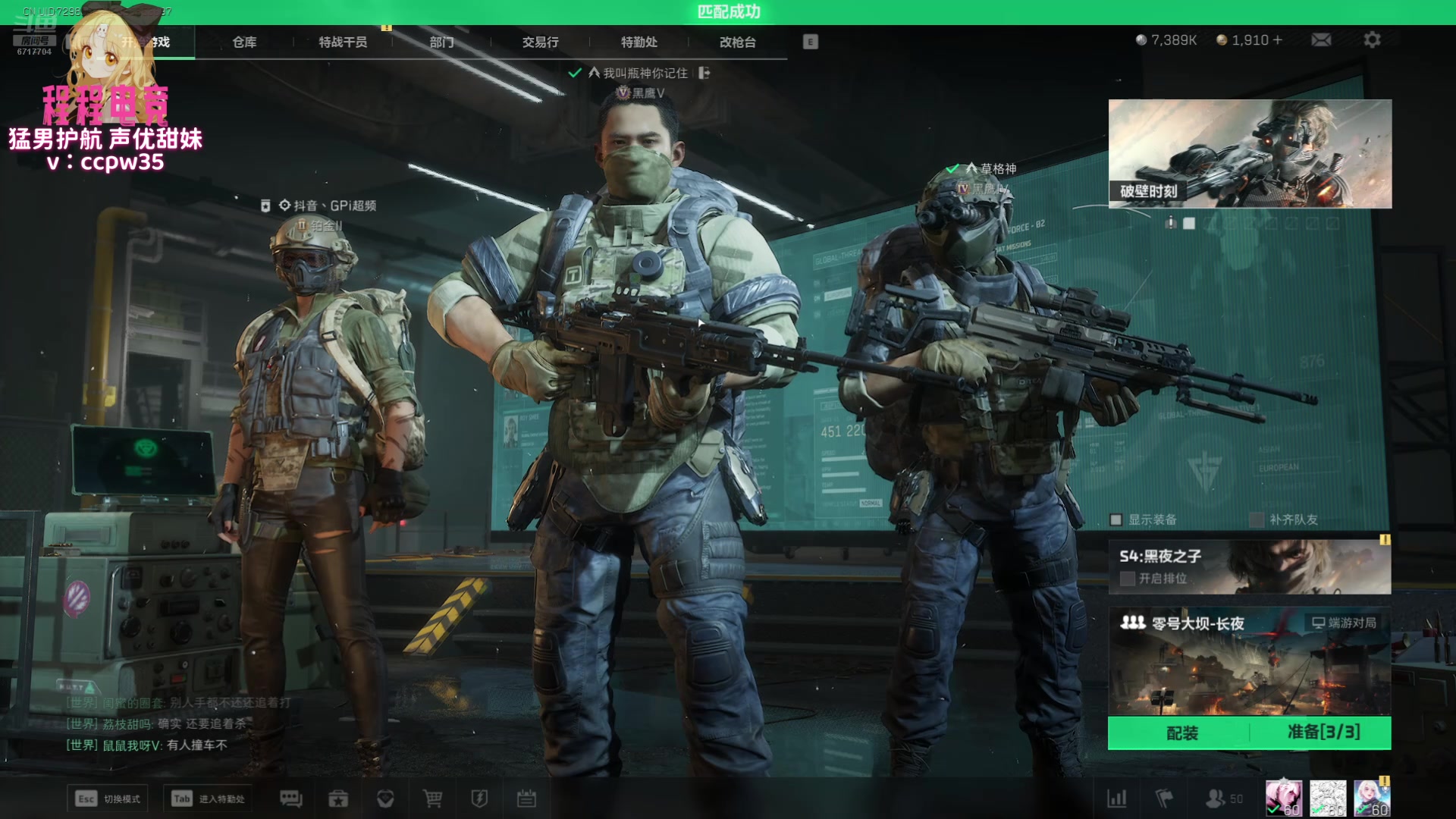Open the settings gear icon

(x=1372, y=39)
